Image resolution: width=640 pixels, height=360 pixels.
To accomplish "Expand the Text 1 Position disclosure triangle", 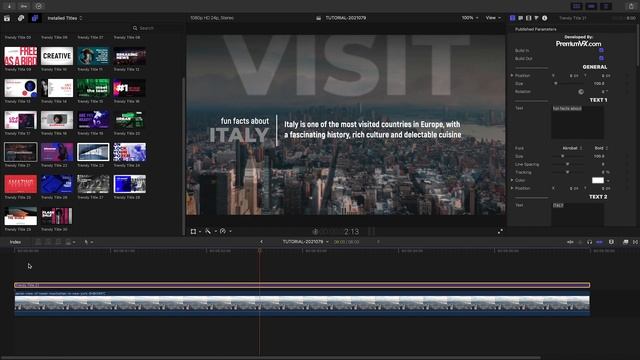I will click(x=512, y=188).
